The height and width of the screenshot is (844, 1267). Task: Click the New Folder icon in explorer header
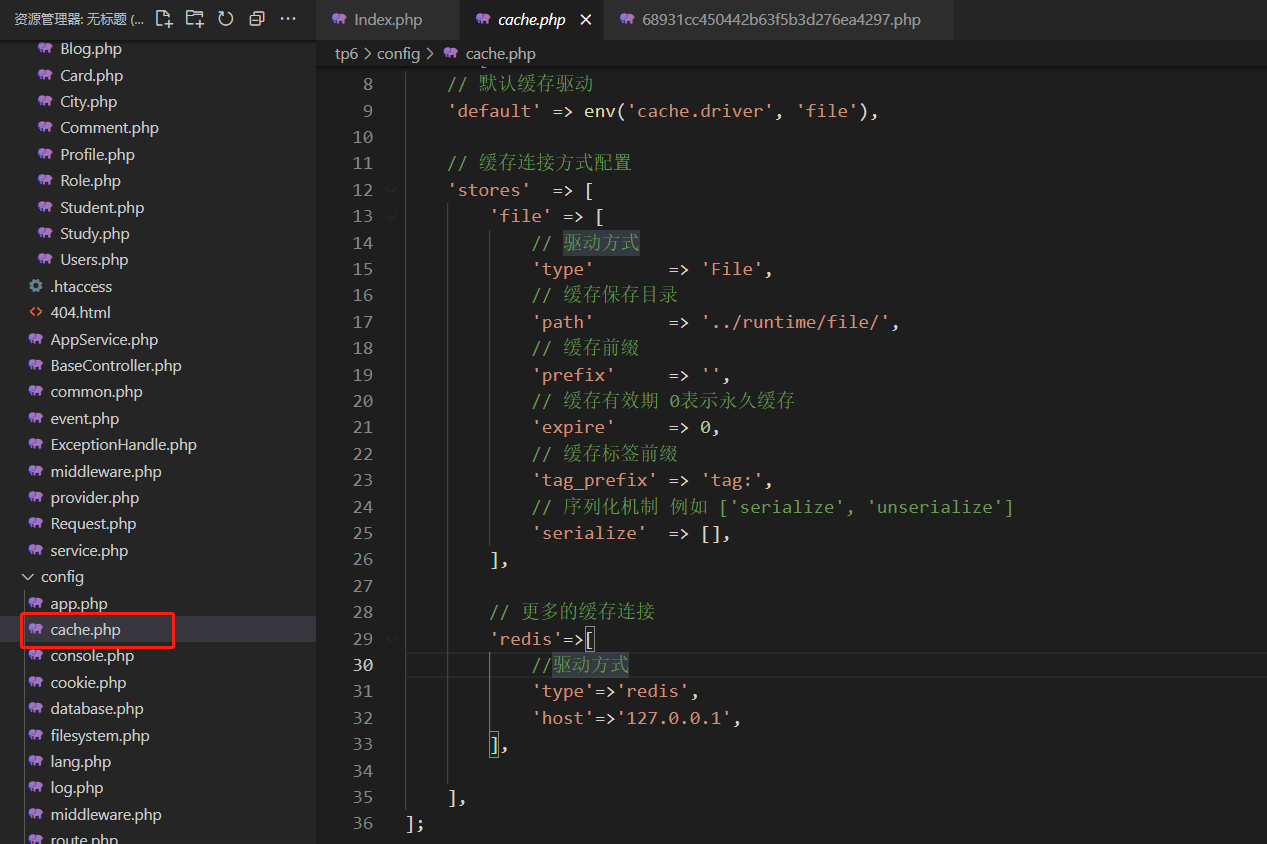[x=195, y=18]
